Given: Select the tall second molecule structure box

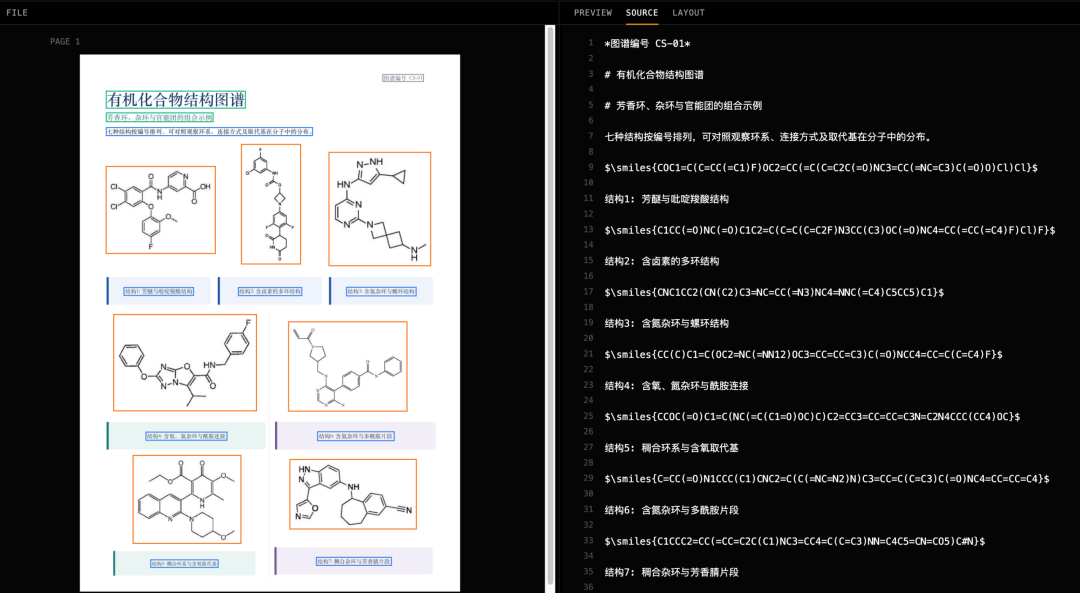Looking at the screenshot, I should tap(271, 204).
